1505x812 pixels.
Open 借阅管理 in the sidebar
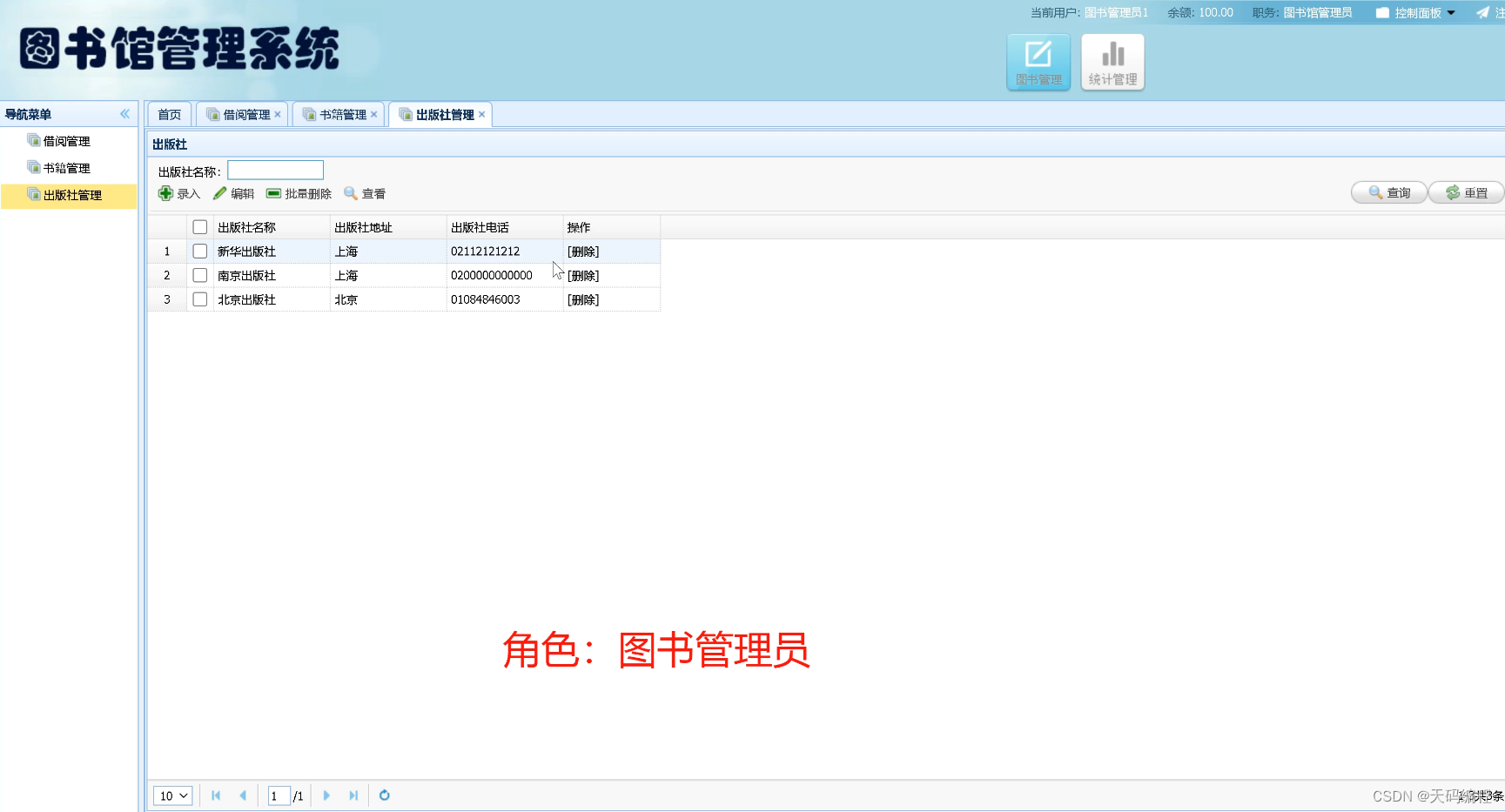click(67, 141)
